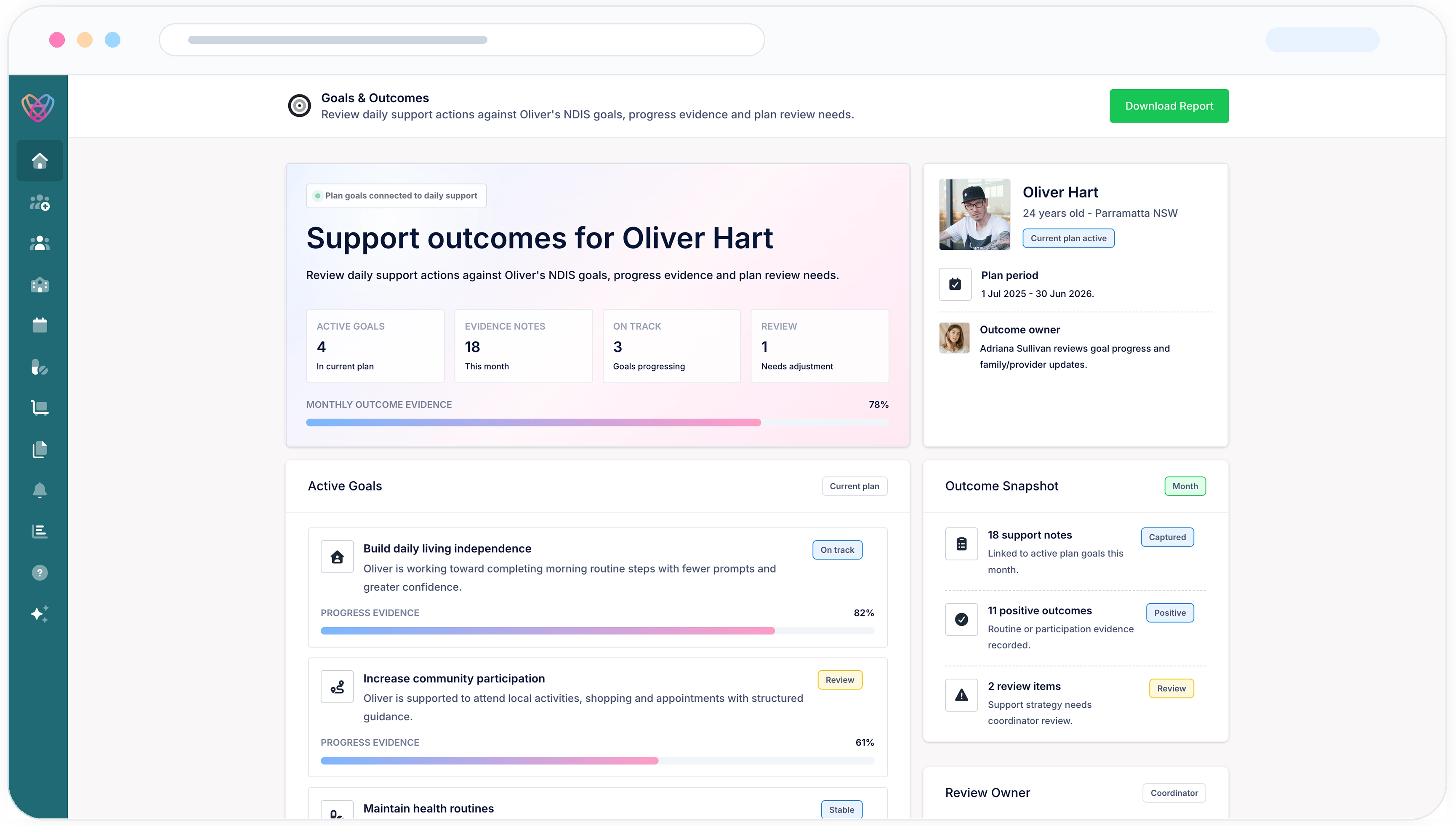Click Adriana Sullivan's avatar photo
Image resolution: width=1456 pixels, height=826 pixels.
click(954, 338)
